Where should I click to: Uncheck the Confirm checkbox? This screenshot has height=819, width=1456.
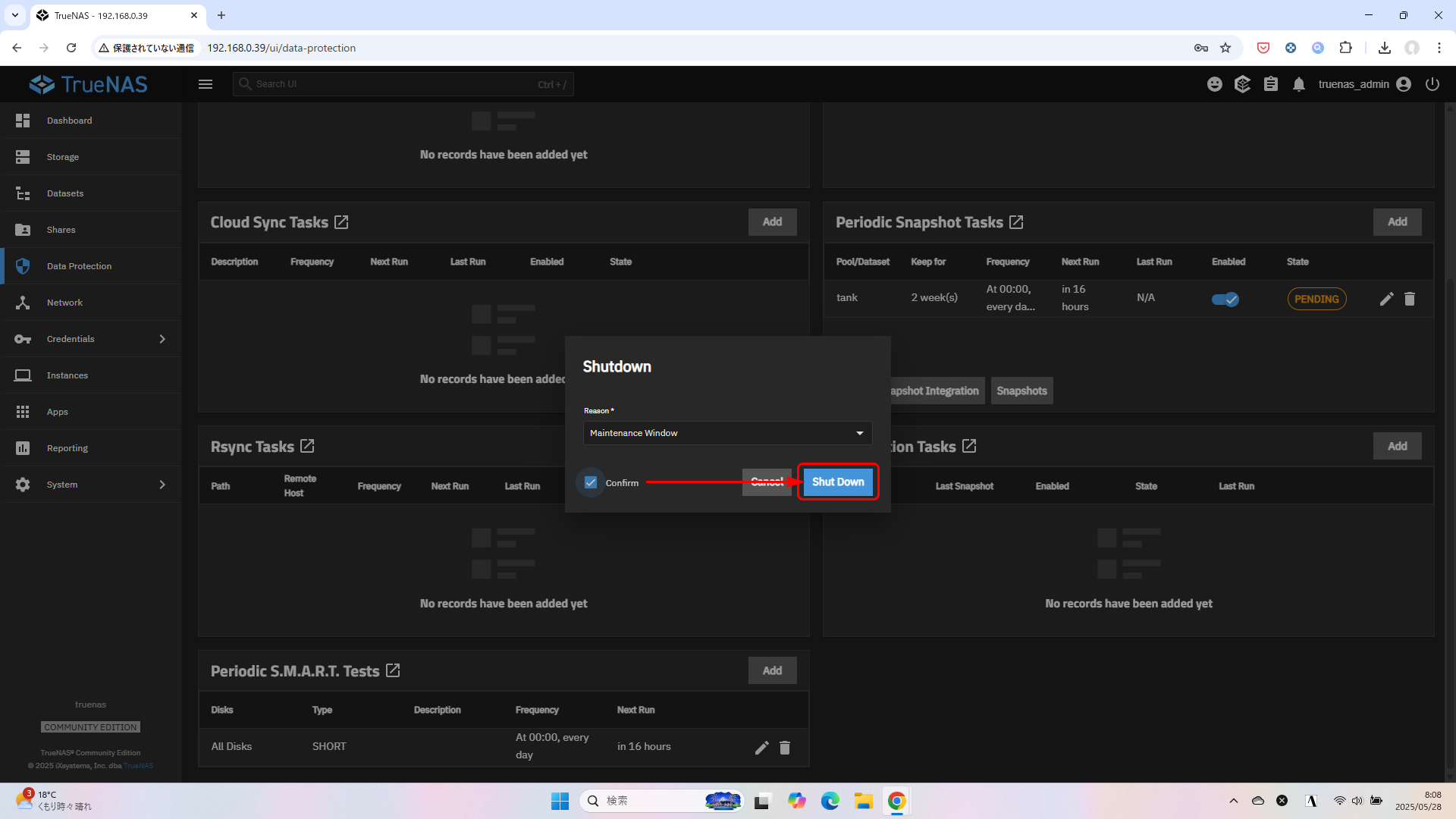(591, 482)
